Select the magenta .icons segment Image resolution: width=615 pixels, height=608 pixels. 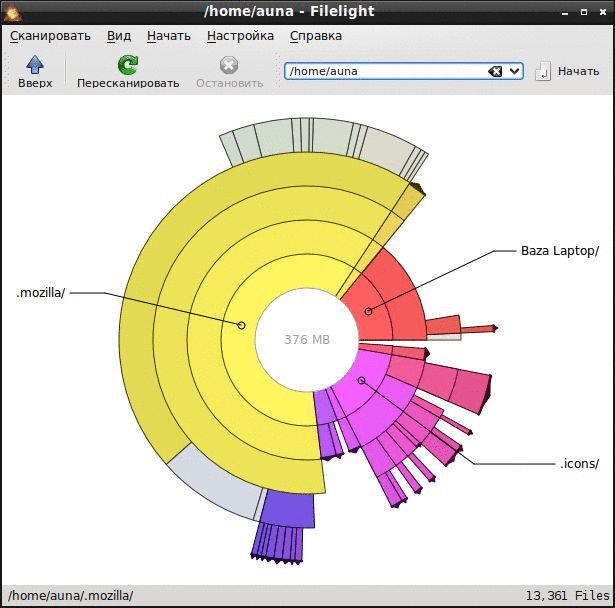(x=363, y=379)
